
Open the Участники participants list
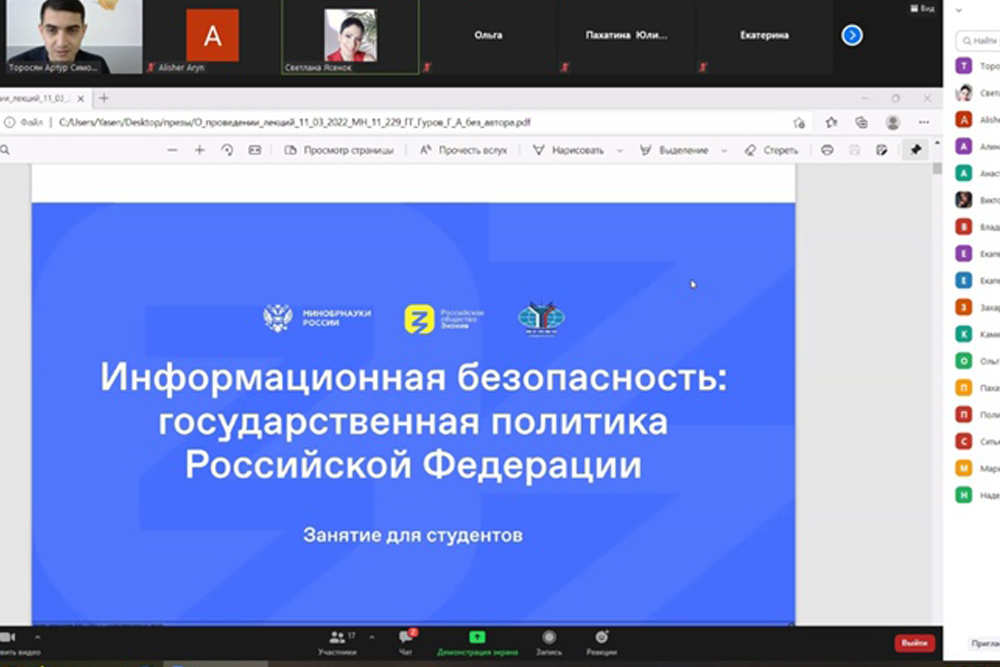coord(337,640)
